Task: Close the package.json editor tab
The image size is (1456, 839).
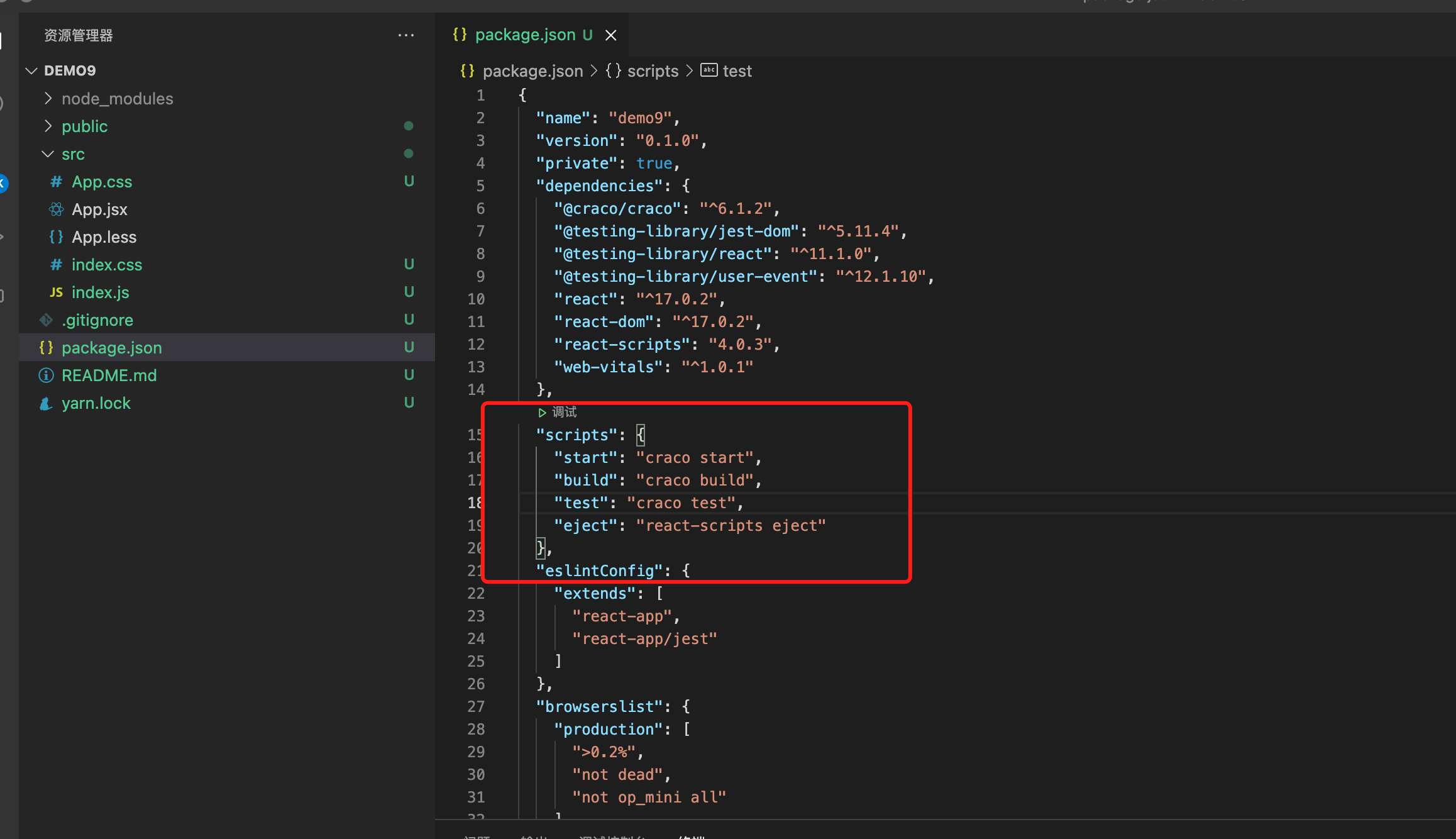Action: click(x=610, y=35)
